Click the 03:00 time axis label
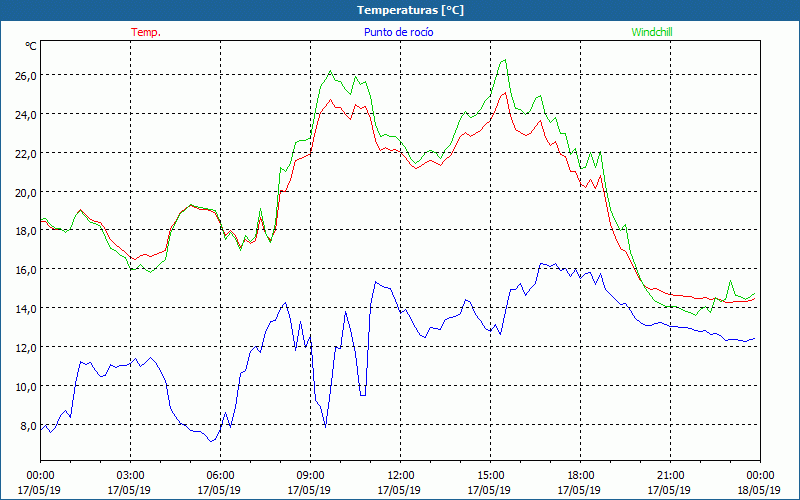The height and width of the screenshot is (500, 800). (x=131, y=476)
